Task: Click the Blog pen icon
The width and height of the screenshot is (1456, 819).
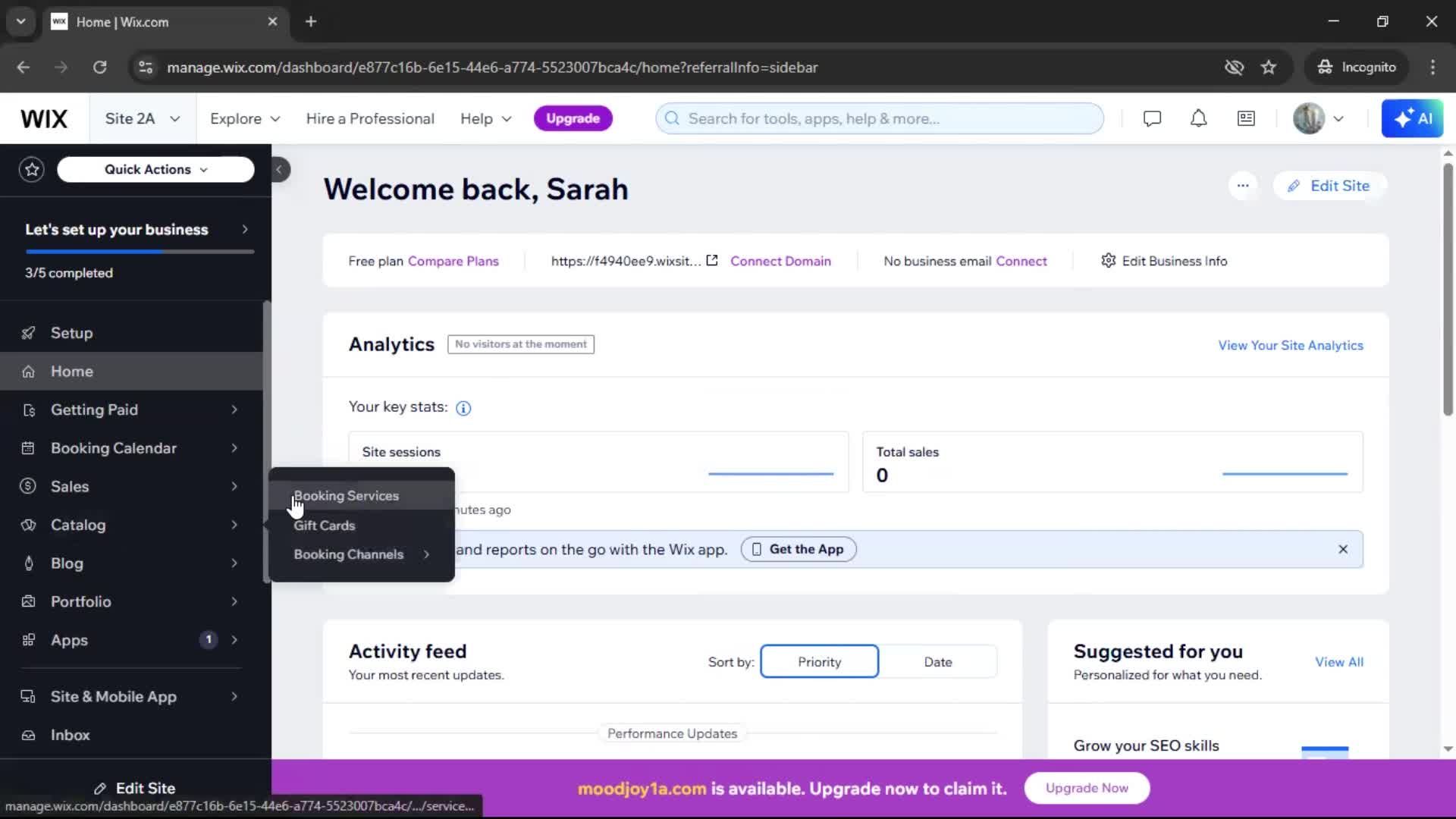Action: coord(29,563)
